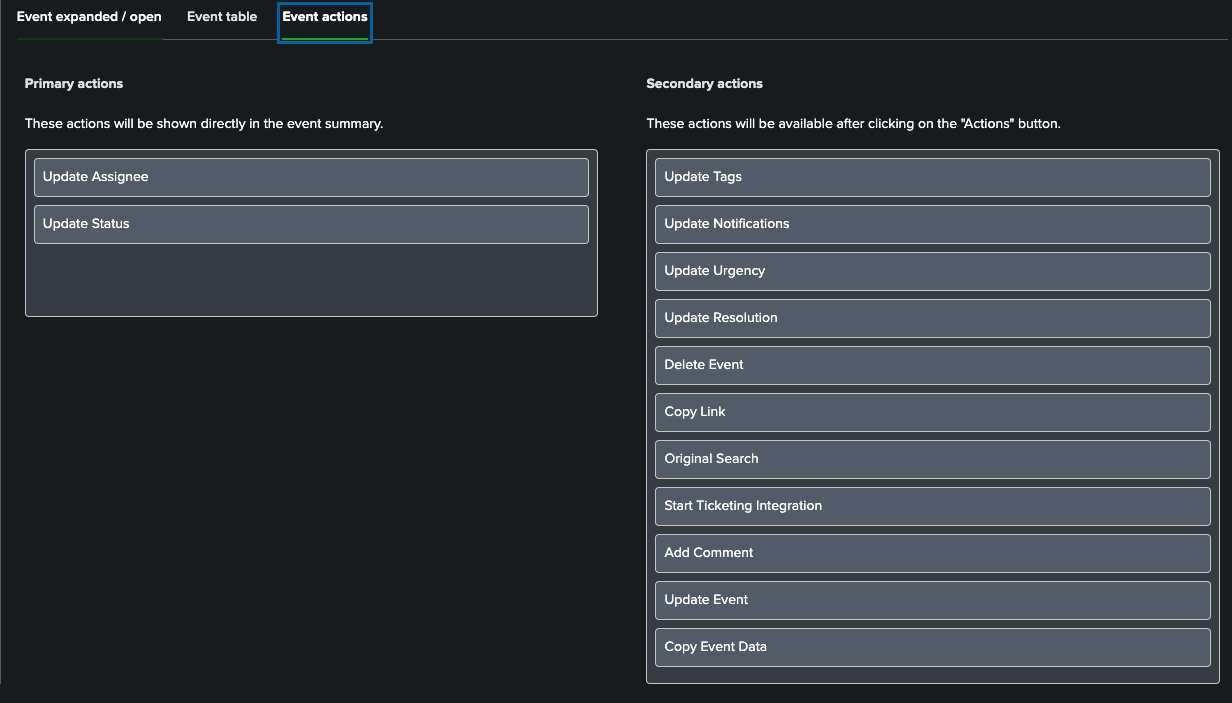Open the Event table tab
The image size is (1232, 703).
coord(222,17)
